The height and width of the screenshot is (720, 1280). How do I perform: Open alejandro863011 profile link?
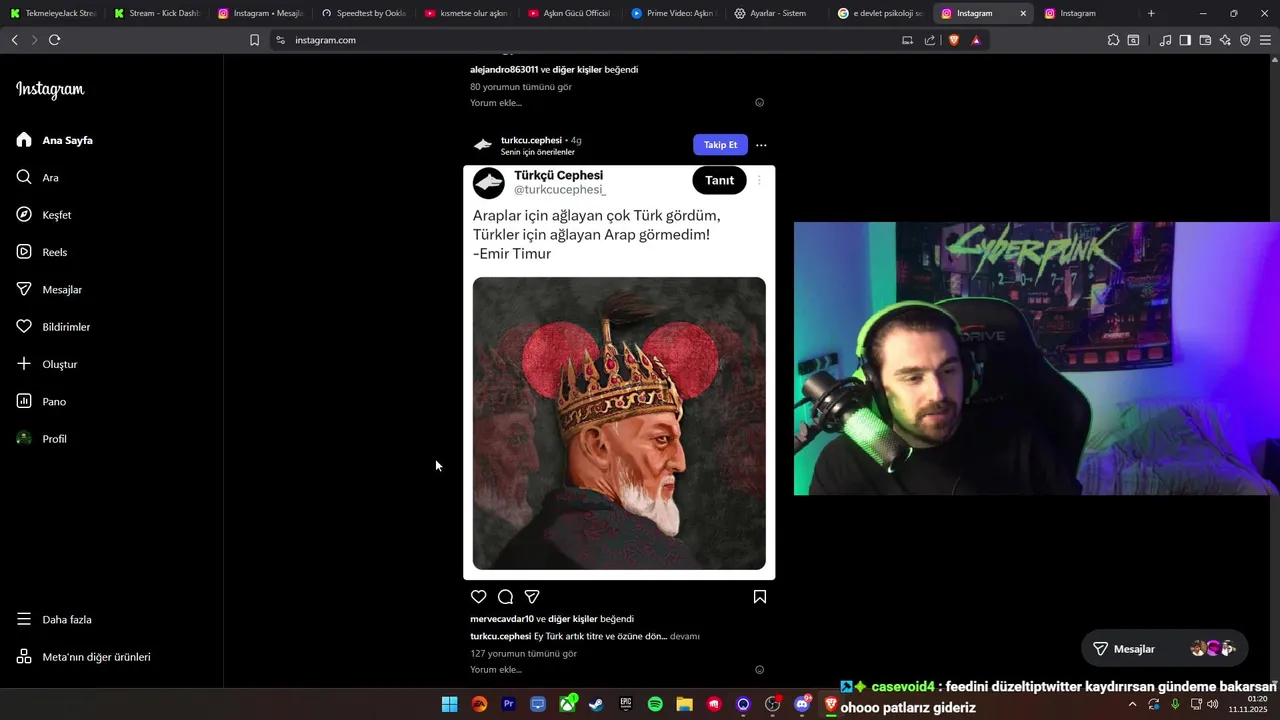[x=504, y=70]
